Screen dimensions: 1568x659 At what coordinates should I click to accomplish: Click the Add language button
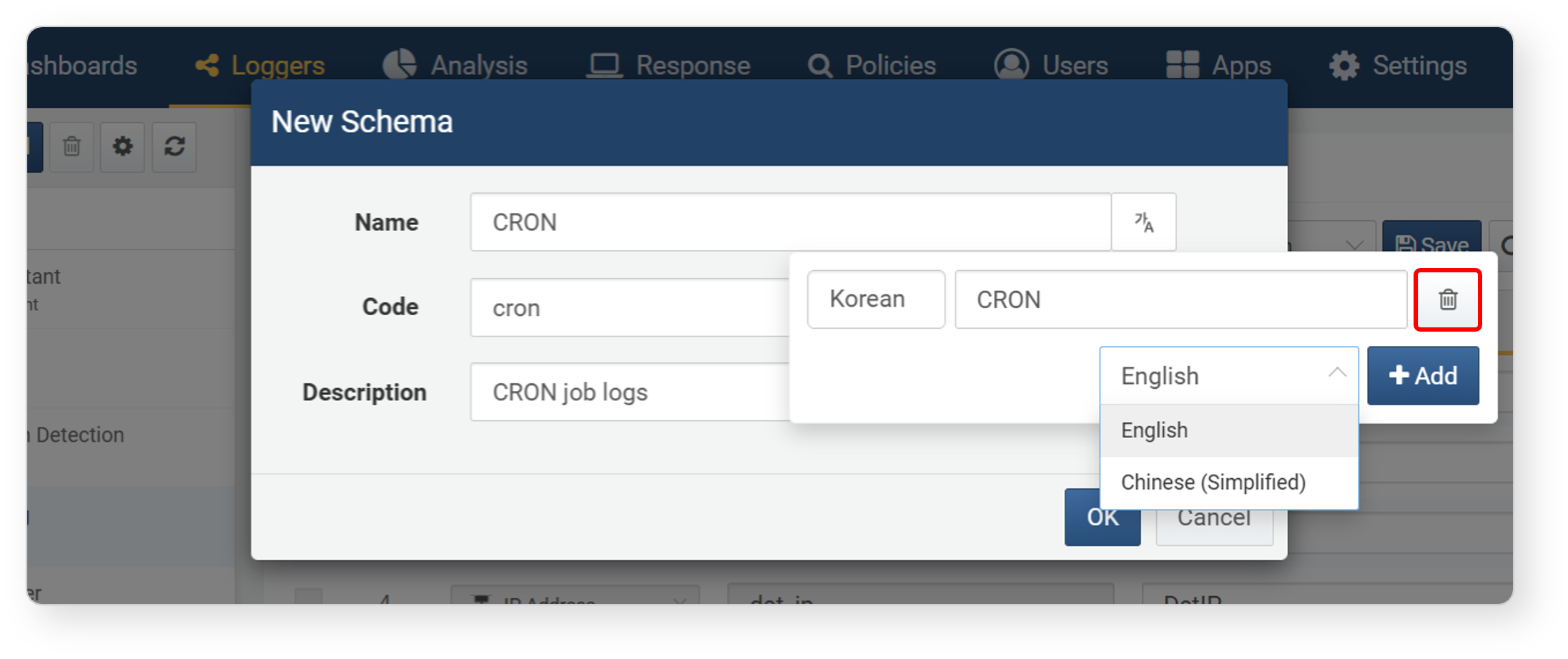(1423, 376)
